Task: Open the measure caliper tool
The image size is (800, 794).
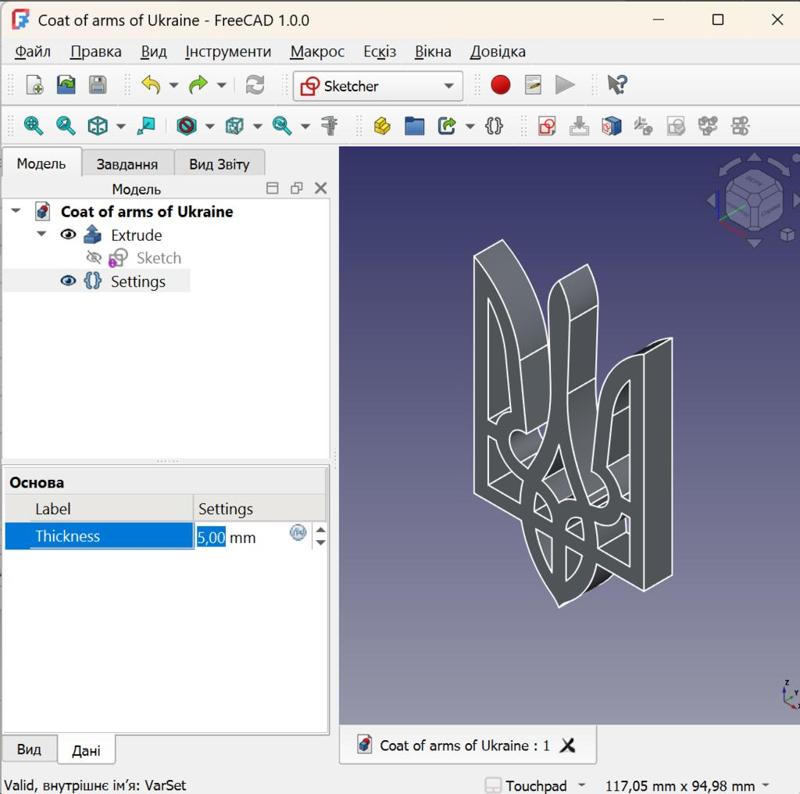Action: [x=330, y=126]
